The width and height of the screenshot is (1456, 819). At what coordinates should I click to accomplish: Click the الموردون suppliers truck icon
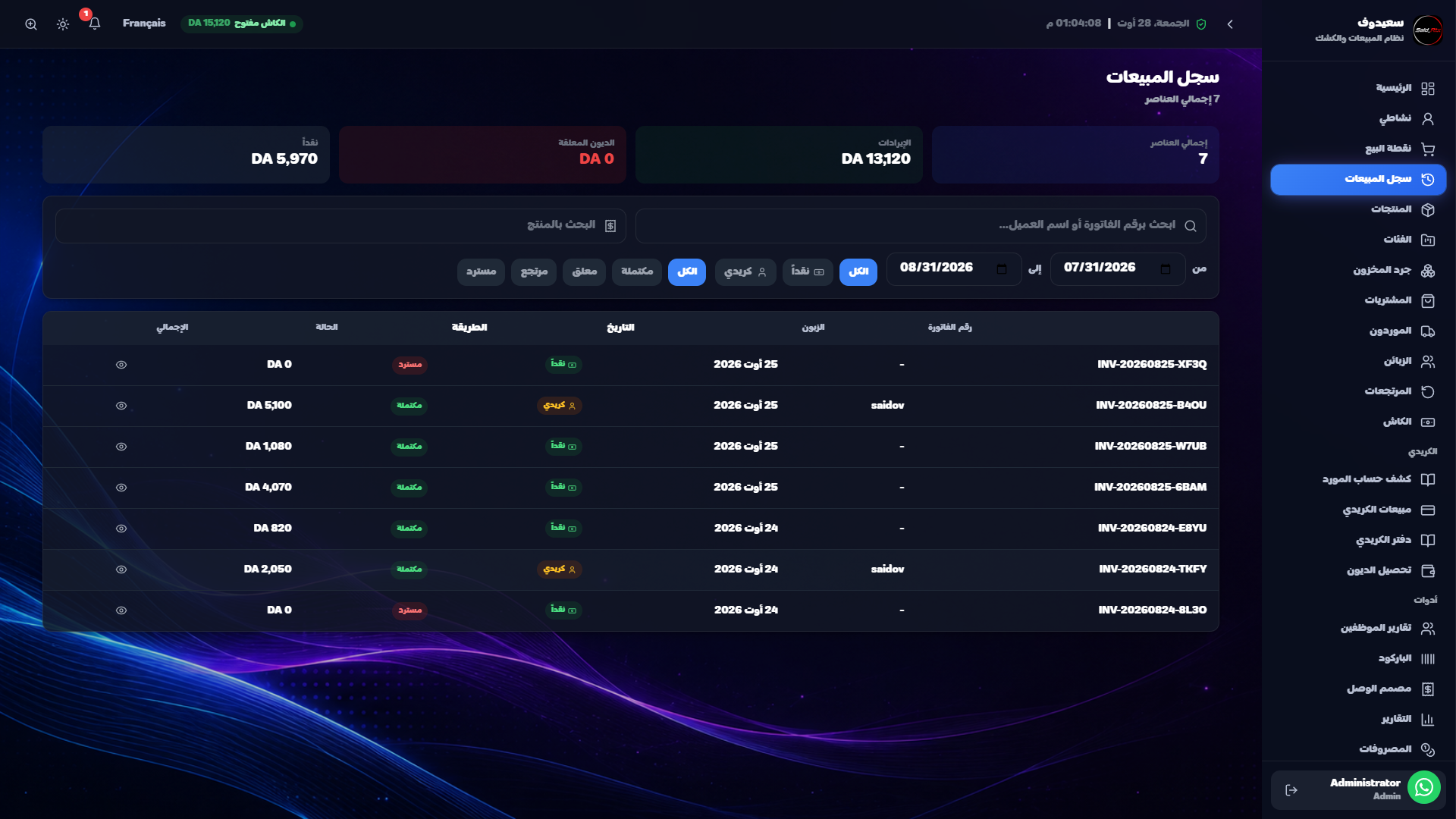click(x=1428, y=331)
